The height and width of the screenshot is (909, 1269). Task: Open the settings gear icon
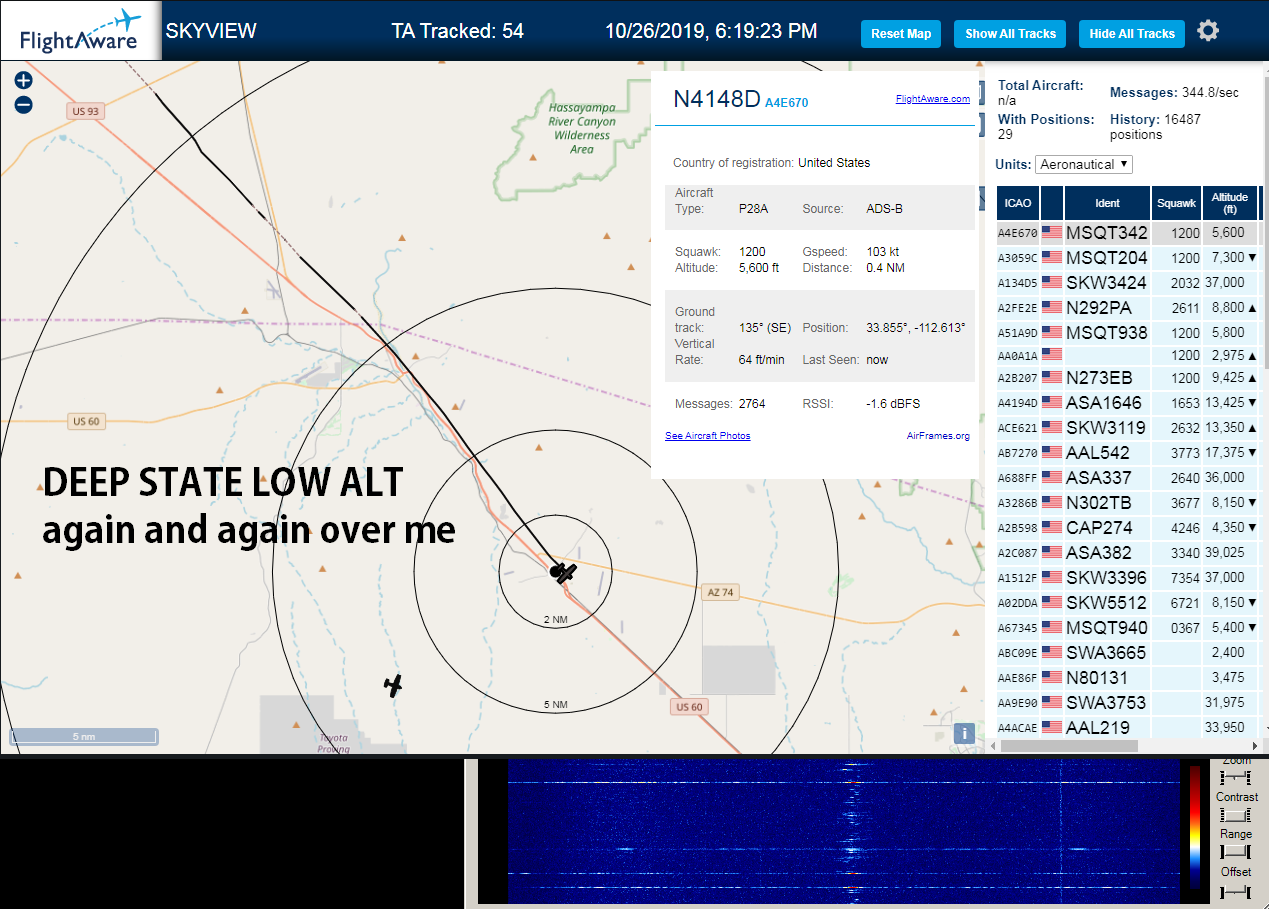(x=1208, y=31)
